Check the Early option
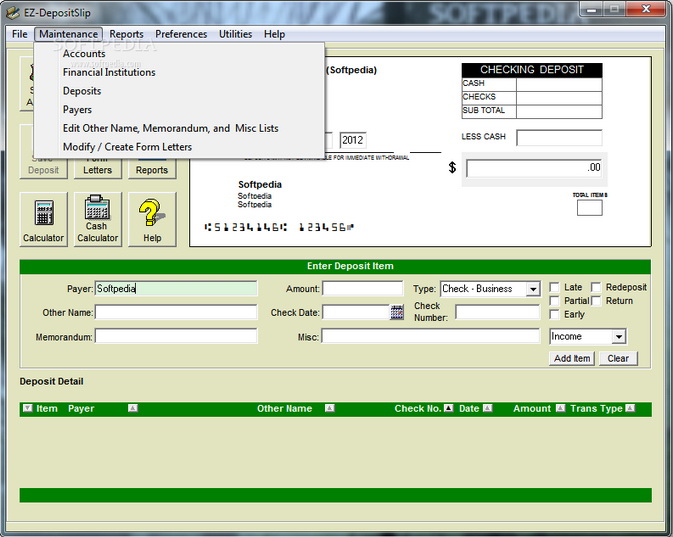Screen dimensions: 673x537 coord(554,314)
